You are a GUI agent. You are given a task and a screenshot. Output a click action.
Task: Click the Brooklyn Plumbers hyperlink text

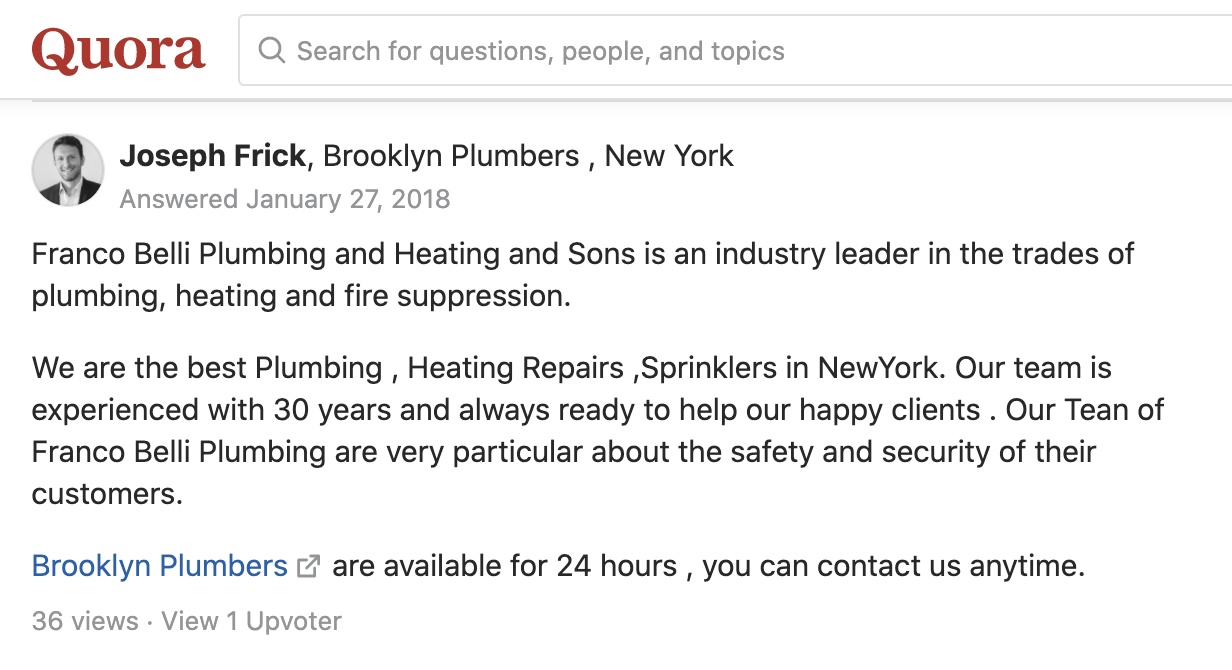(x=159, y=566)
